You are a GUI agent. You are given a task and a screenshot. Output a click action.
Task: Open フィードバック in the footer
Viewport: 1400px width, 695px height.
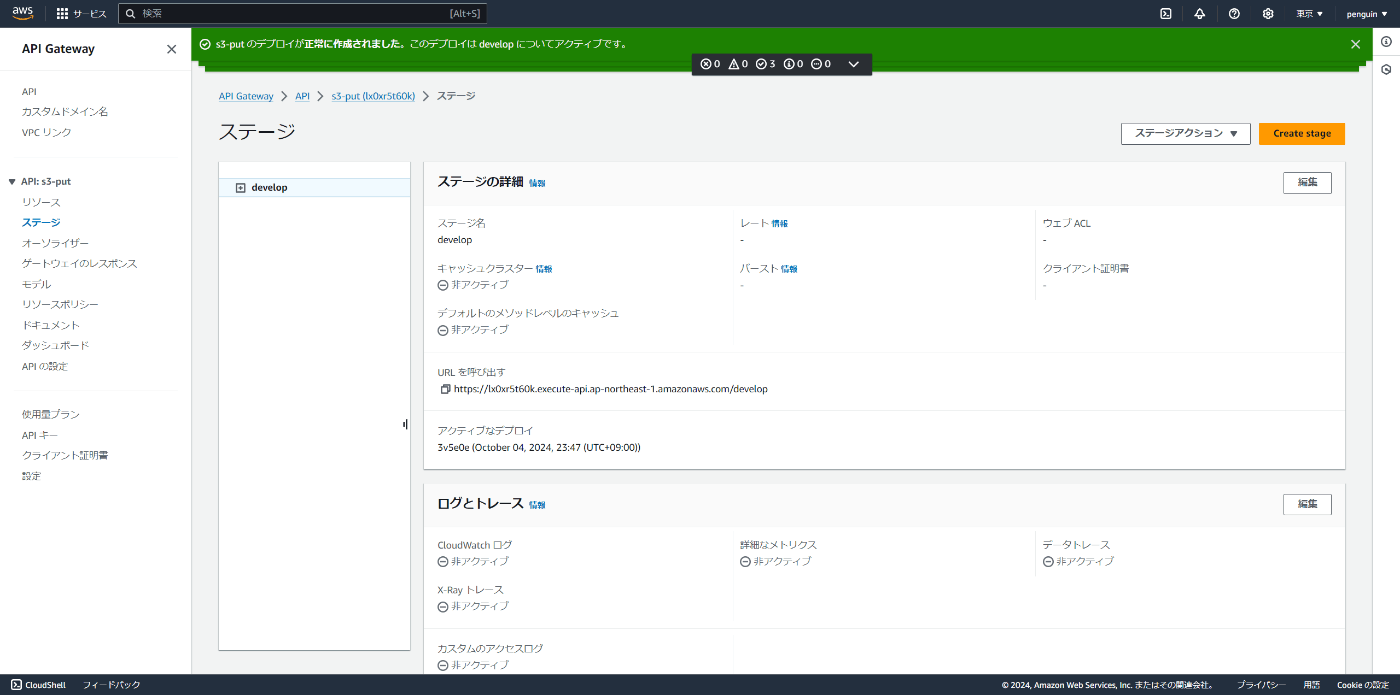(111, 685)
